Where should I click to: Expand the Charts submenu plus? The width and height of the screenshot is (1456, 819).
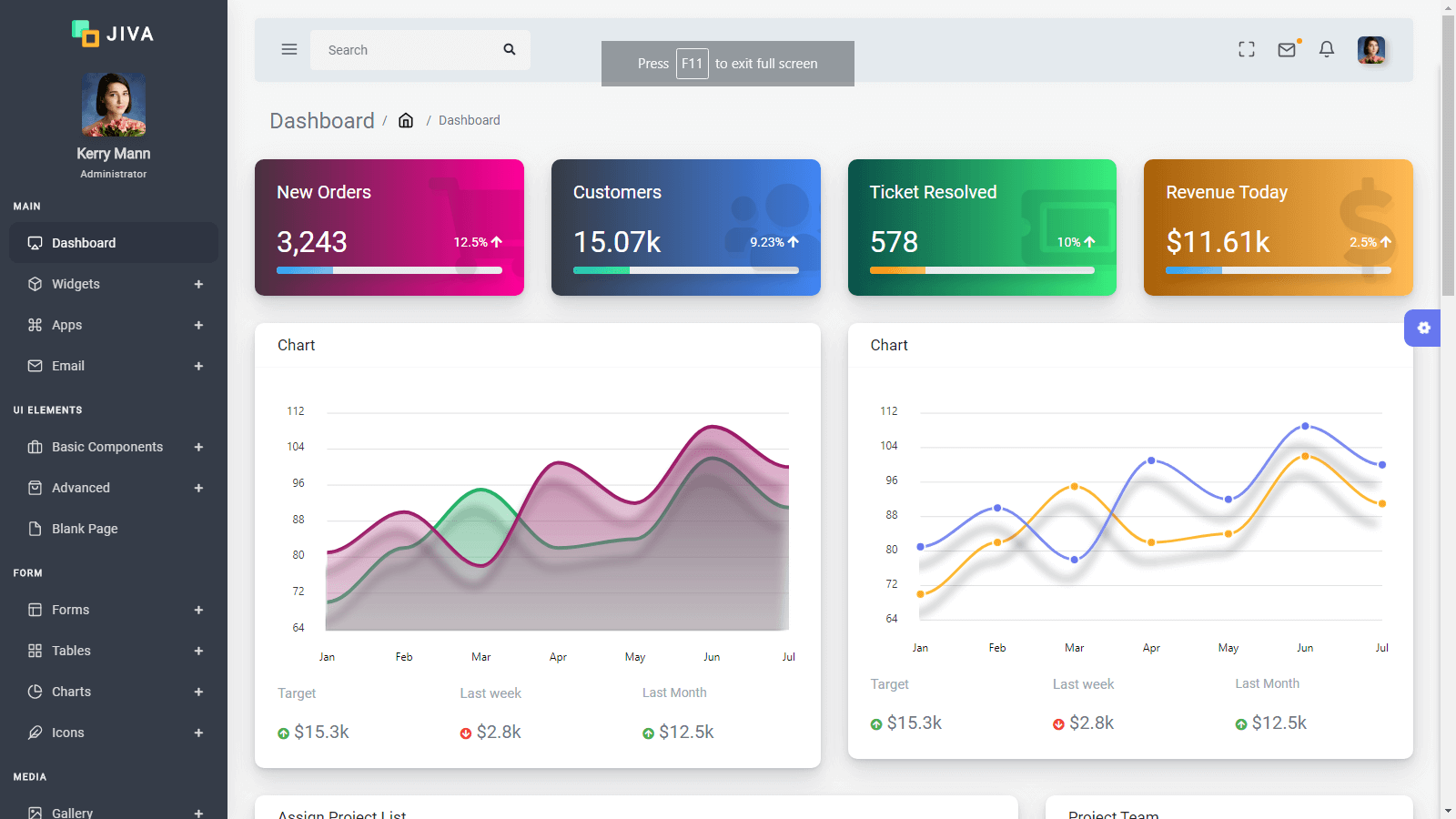[198, 692]
